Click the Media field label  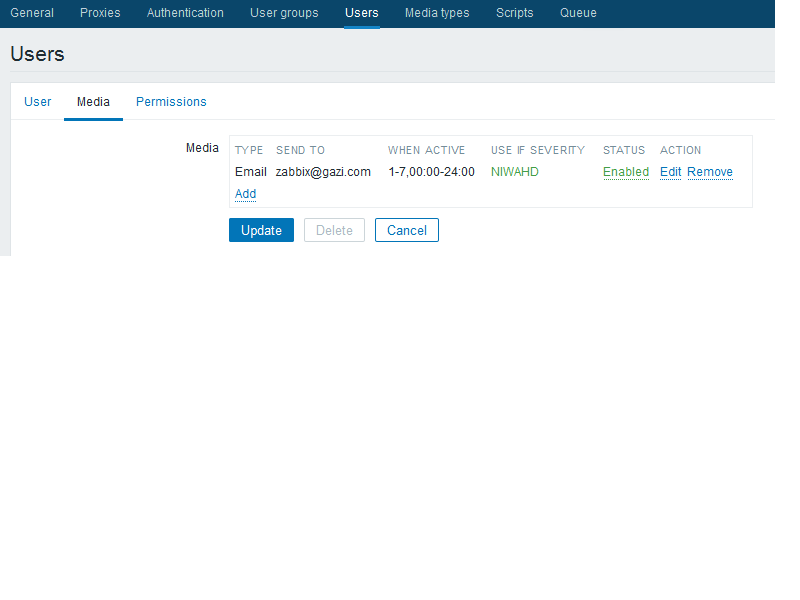[202, 148]
